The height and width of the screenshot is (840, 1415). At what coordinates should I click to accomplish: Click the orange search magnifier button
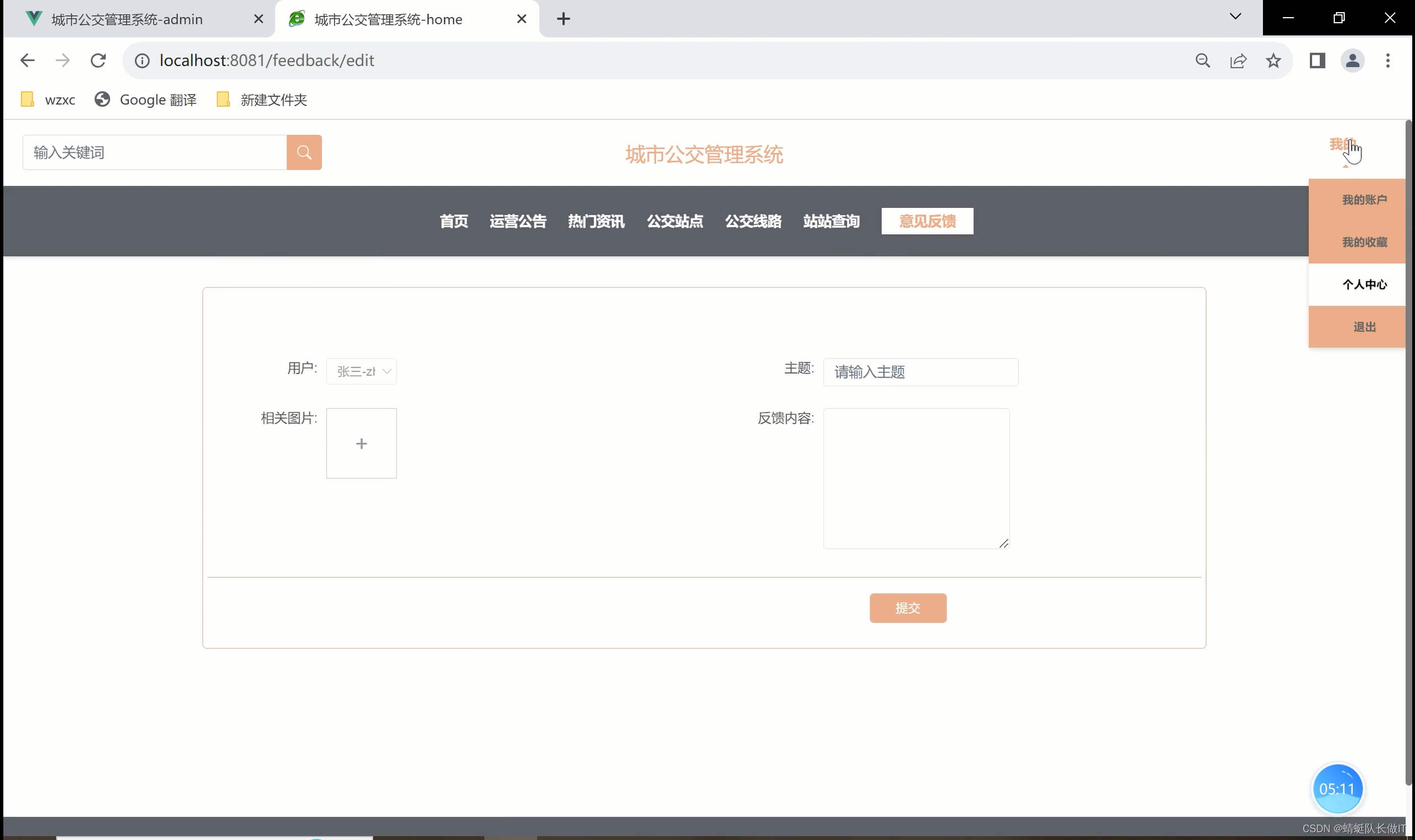point(304,152)
